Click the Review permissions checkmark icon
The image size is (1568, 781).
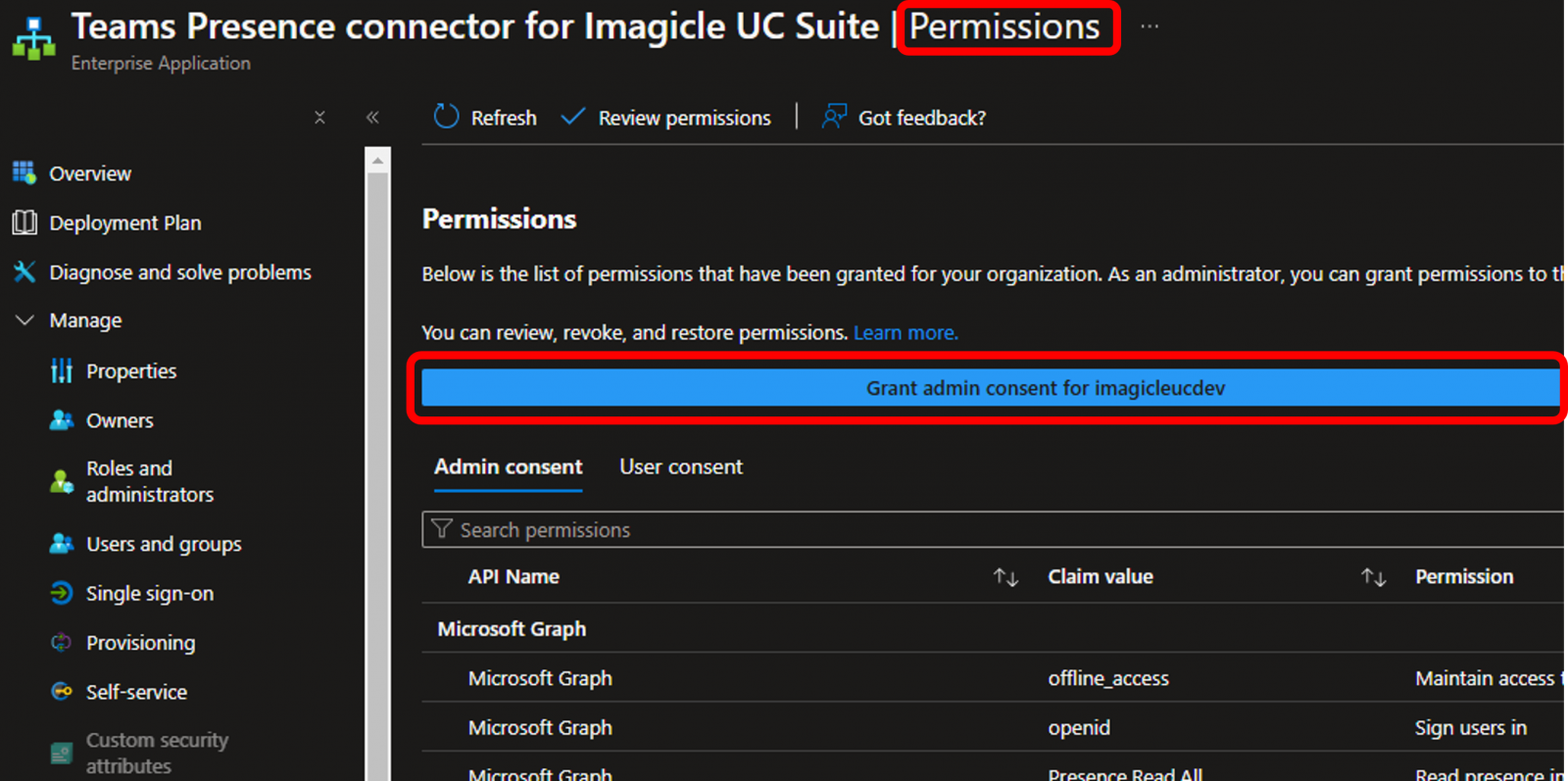tap(573, 117)
